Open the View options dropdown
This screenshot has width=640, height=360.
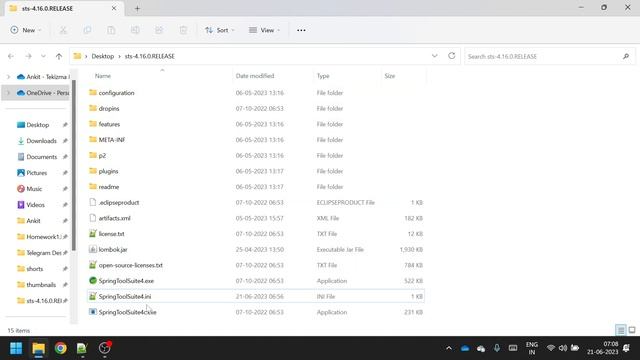264,30
